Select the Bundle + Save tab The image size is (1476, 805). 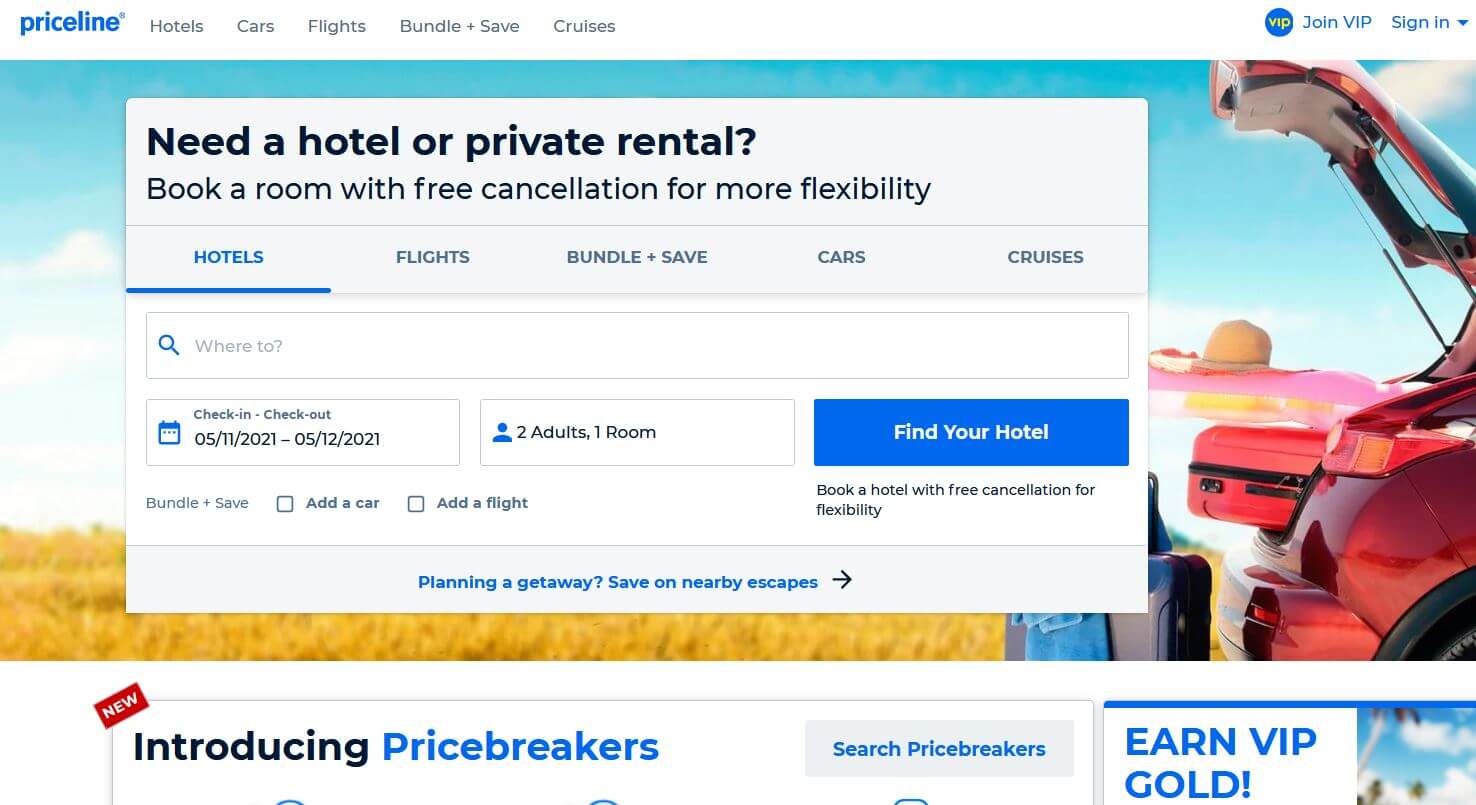(637, 257)
